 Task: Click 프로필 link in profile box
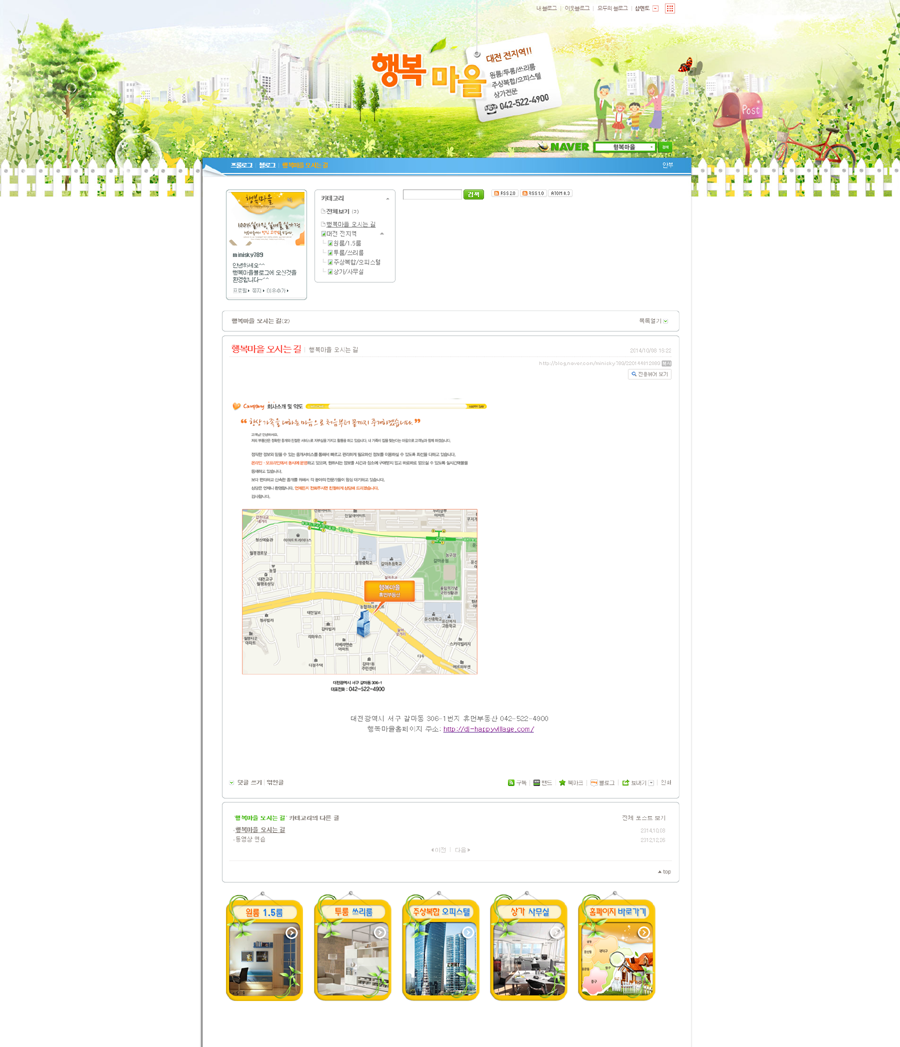[x=240, y=291]
